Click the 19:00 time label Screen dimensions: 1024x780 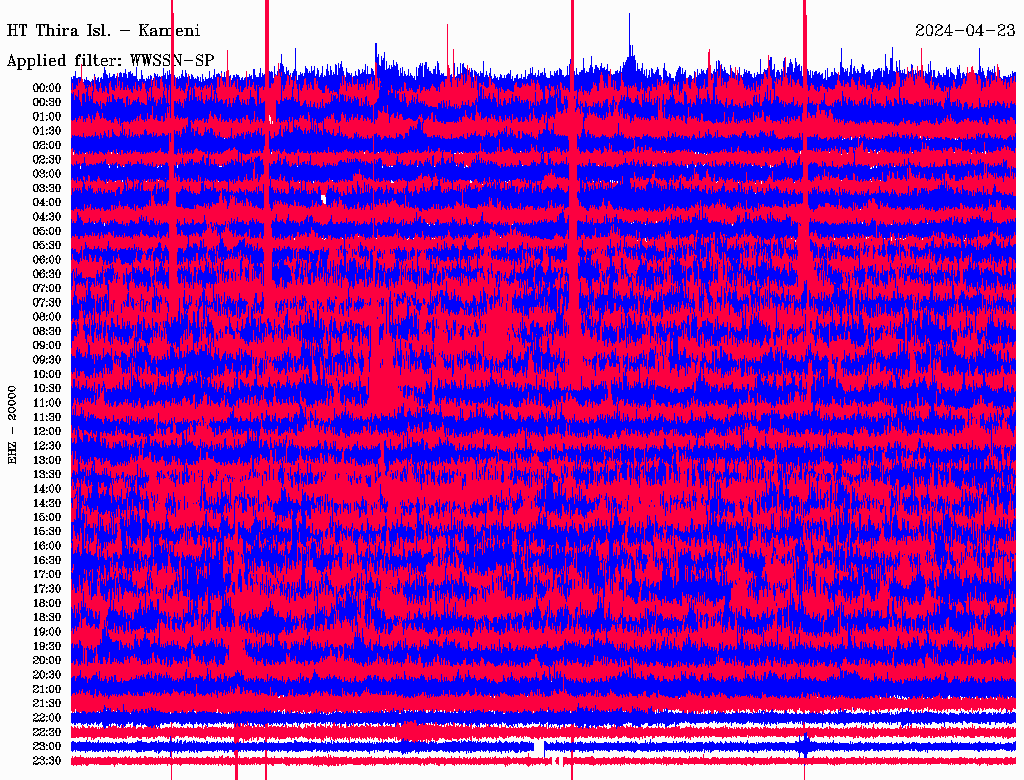[x=47, y=632]
